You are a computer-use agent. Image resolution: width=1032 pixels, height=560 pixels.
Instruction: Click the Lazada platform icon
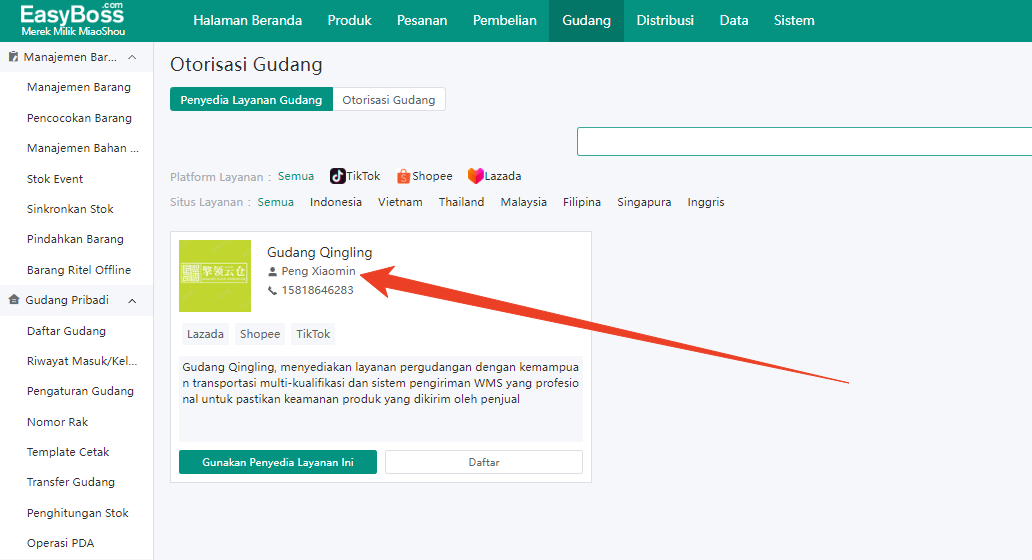pos(476,176)
